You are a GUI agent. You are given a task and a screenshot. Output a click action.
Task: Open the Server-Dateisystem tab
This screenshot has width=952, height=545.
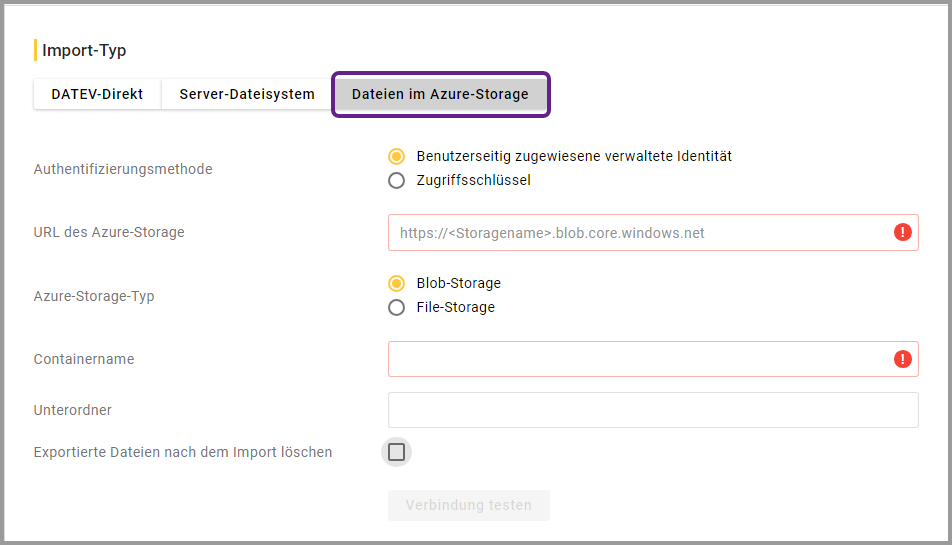tap(247, 95)
